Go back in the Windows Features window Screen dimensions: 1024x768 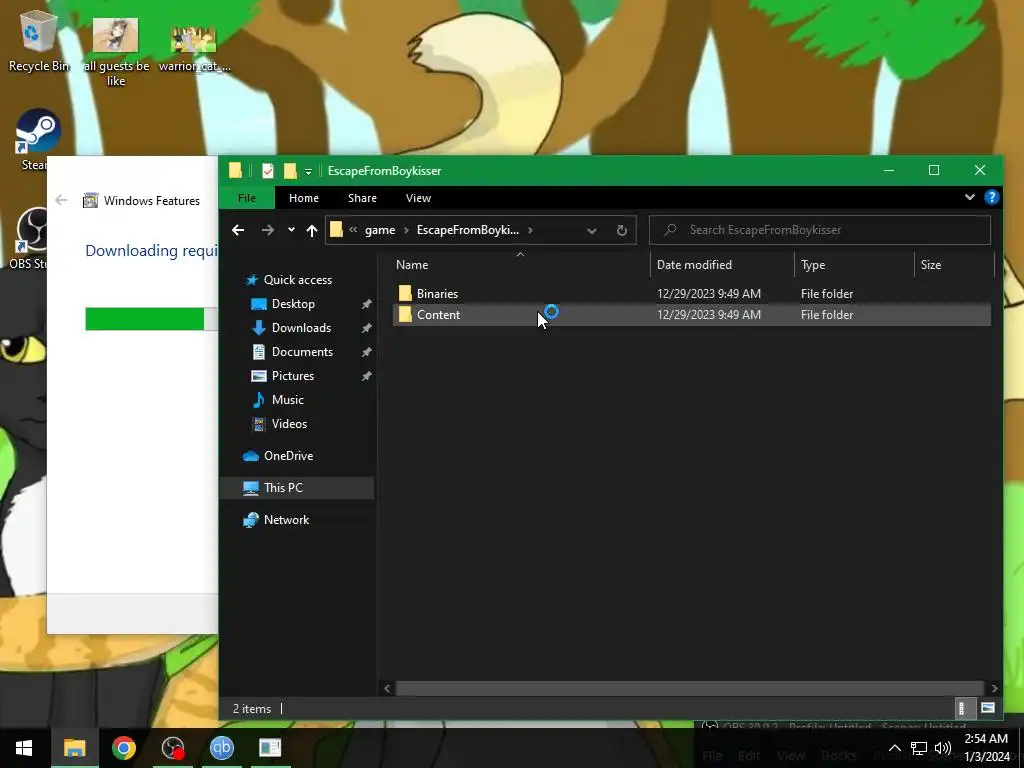tap(61, 200)
